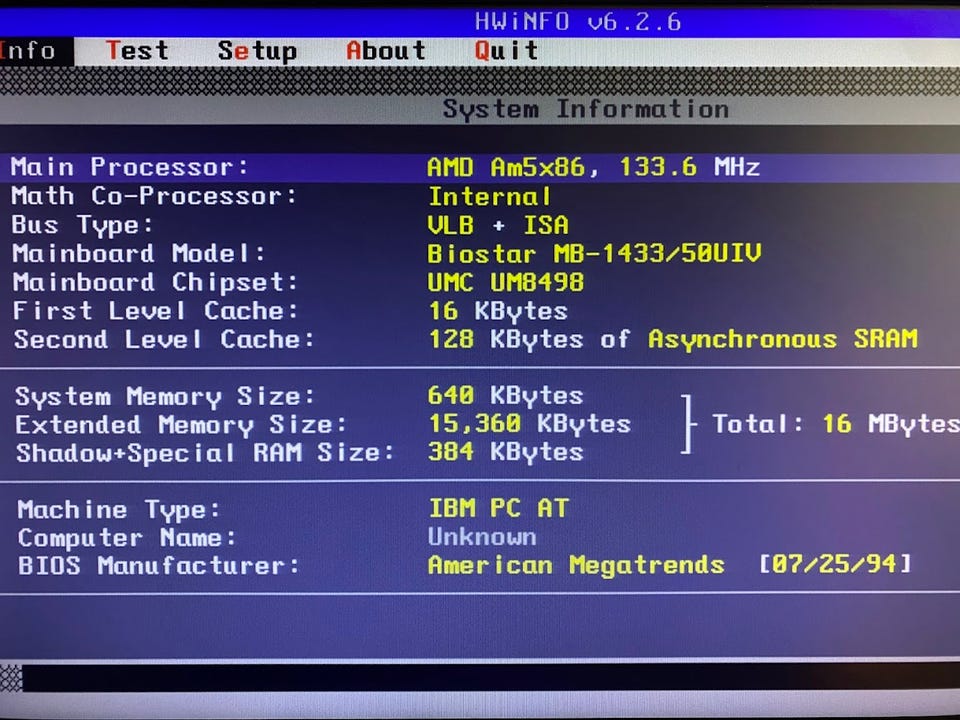This screenshot has height=720, width=960.
Task: Click the 128 KBytes of Asynchronous SRAM value
Action: click(x=673, y=339)
